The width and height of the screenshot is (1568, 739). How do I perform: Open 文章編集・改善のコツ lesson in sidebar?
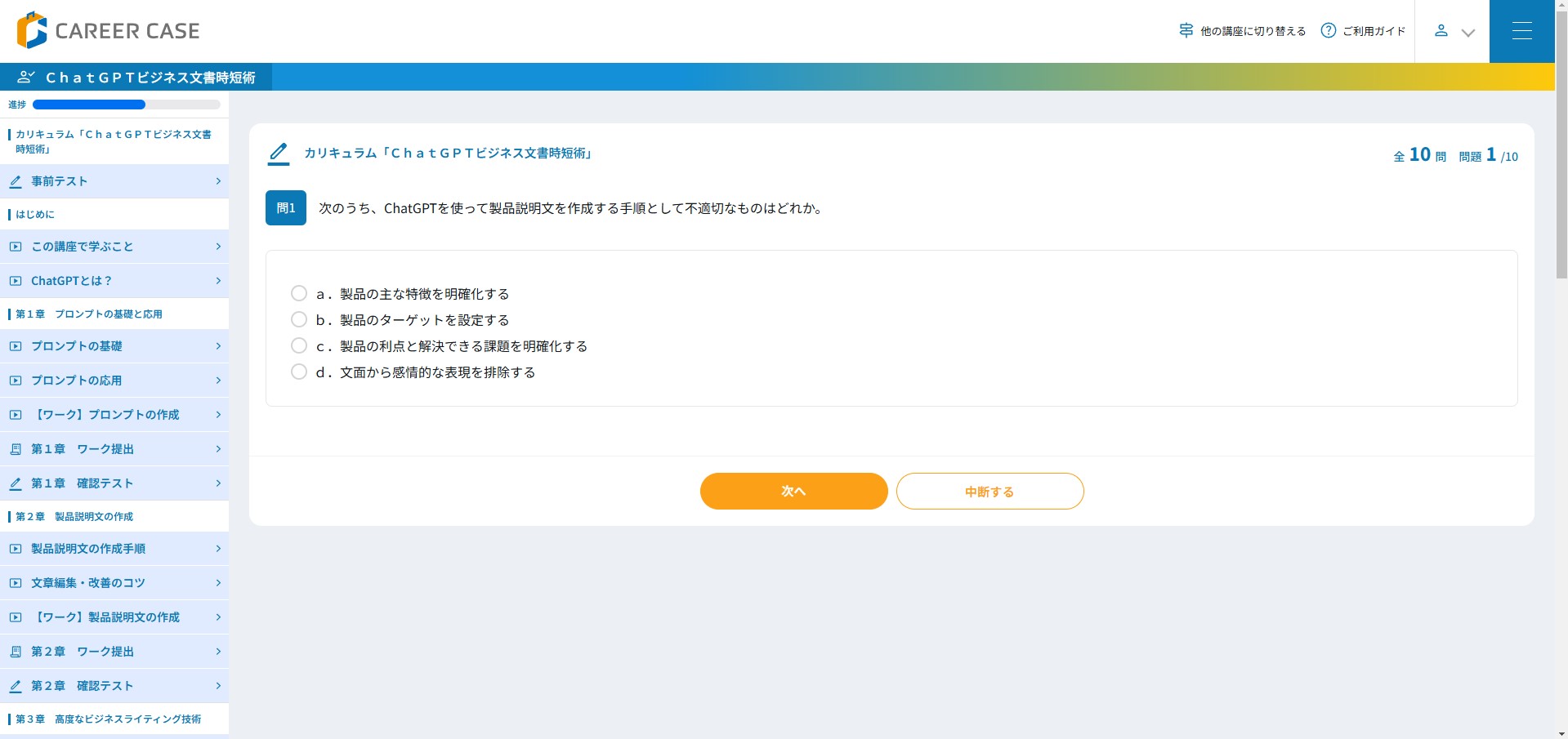click(88, 583)
